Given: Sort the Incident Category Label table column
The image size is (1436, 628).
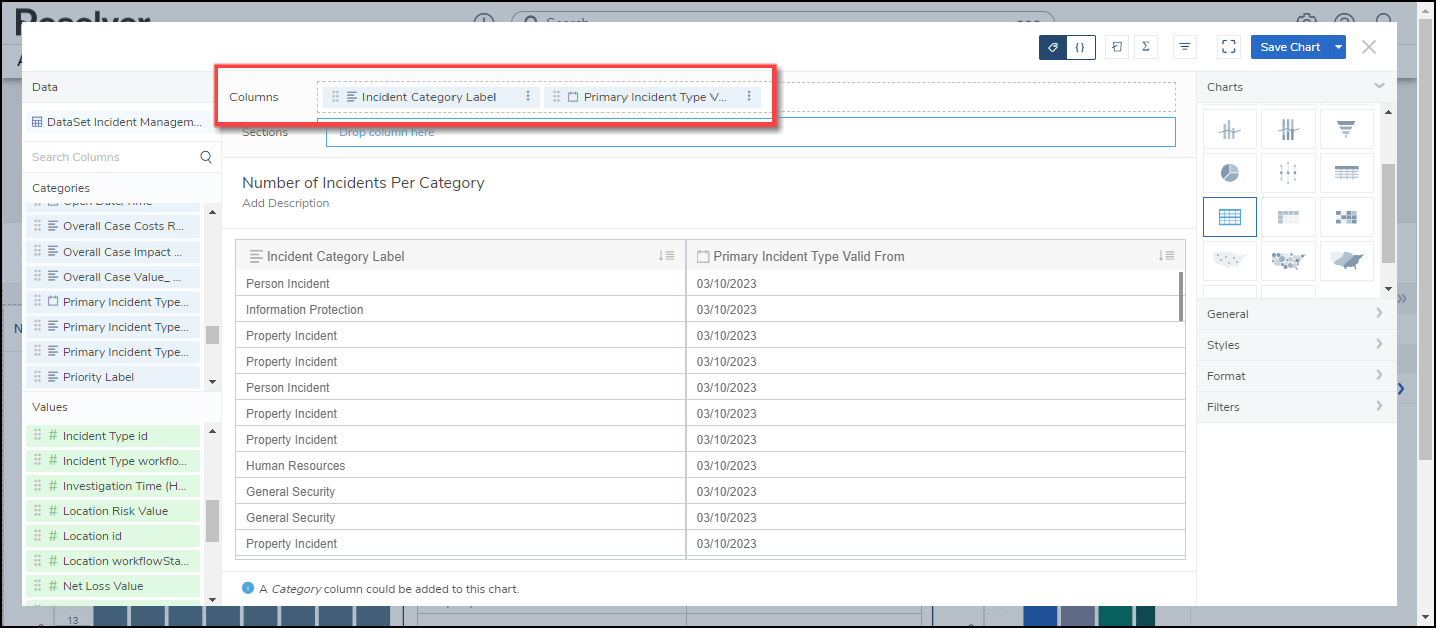Looking at the screenshot, I should (x=666, y=256).
